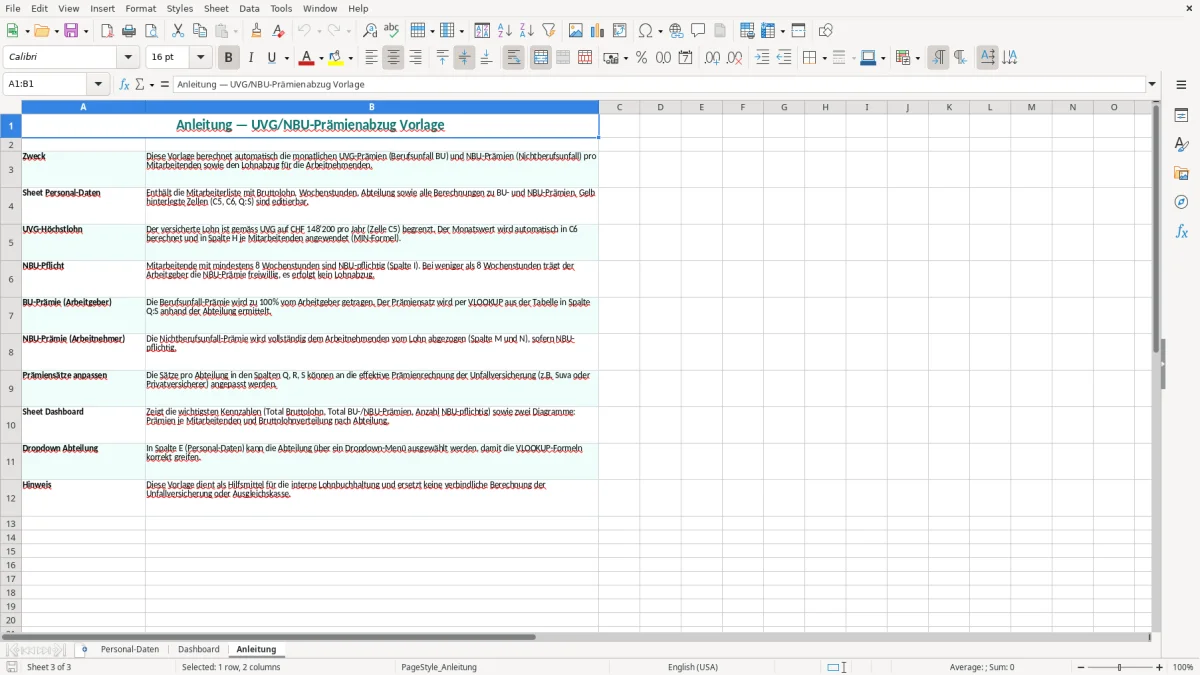The height and width of the screenshot is (675, 1200).
Task: Sort ascending A to Z
Action: [x=505, y=31]
